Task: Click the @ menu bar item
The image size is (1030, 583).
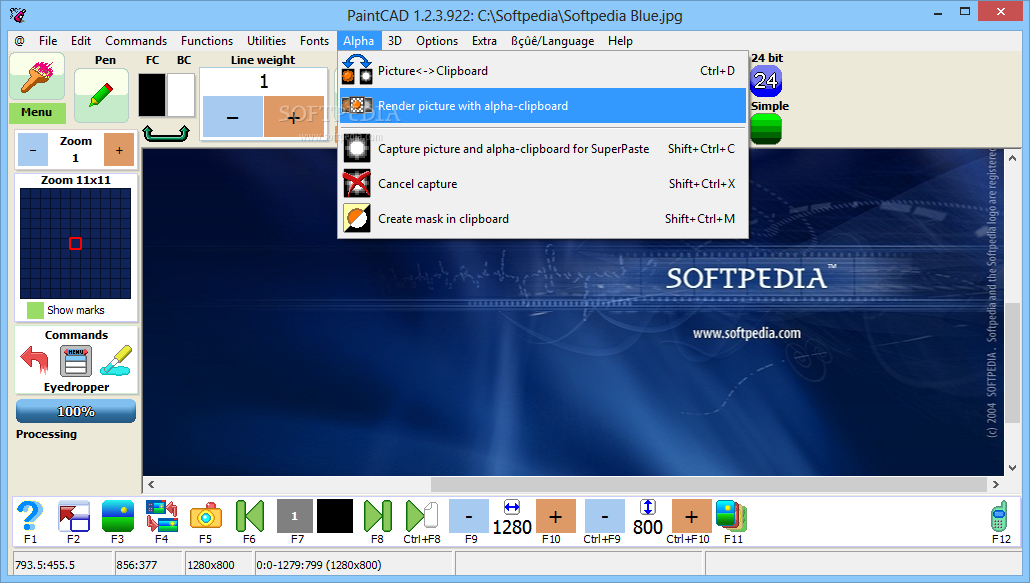Action: pos(20,41)
